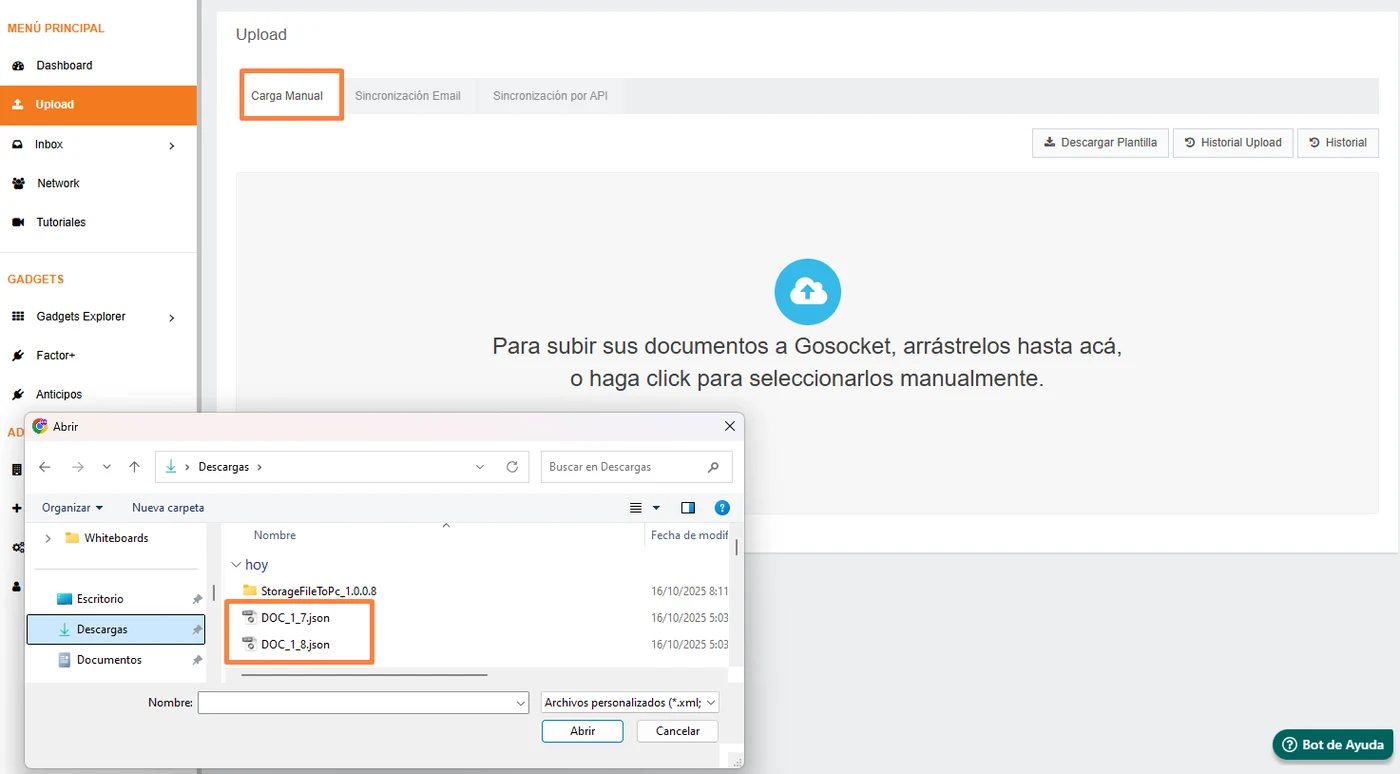This screenshot has height=774, width=1400.
Task: Open file type filter Archivos personalizados
Action: pos(630,703)
